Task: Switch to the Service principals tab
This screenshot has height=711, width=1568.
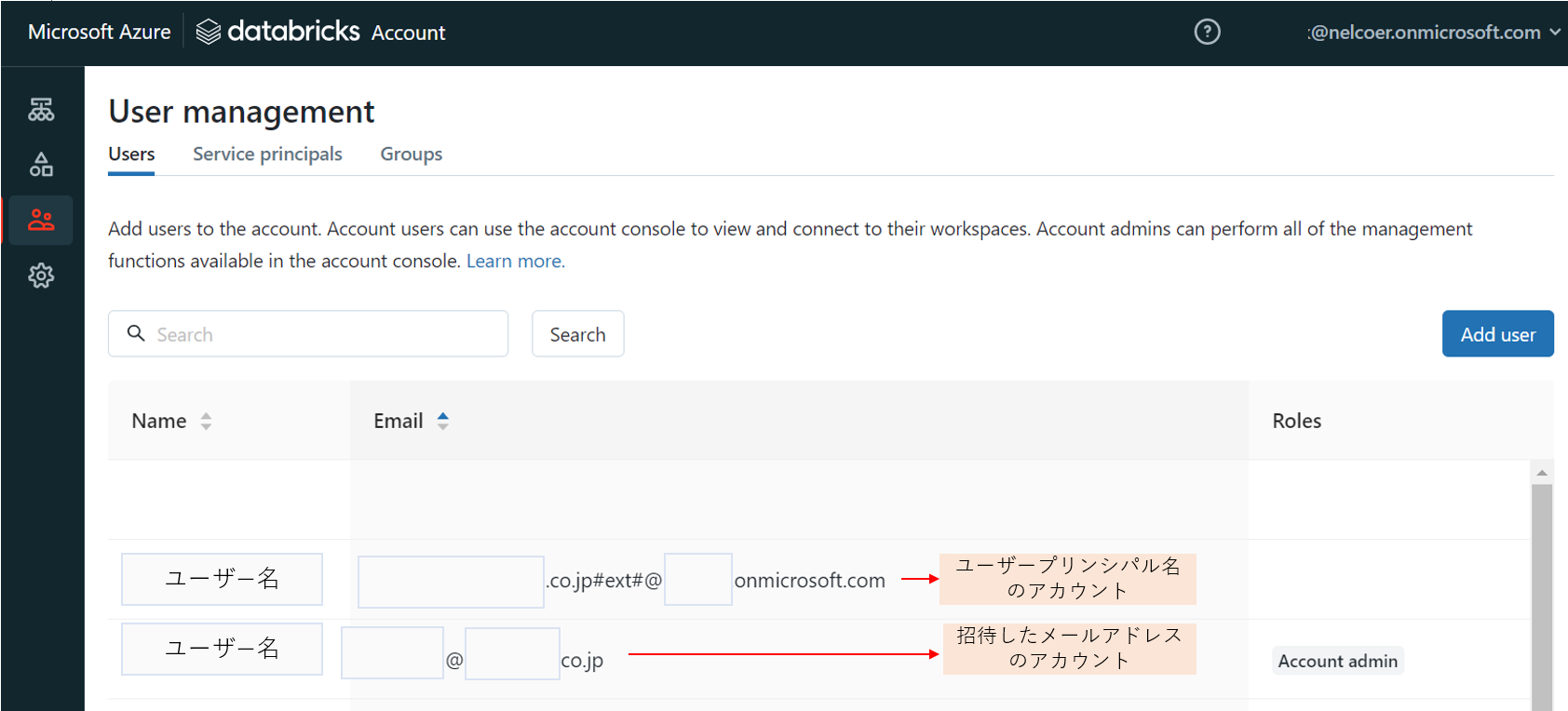Action: [x=267, y=154]
